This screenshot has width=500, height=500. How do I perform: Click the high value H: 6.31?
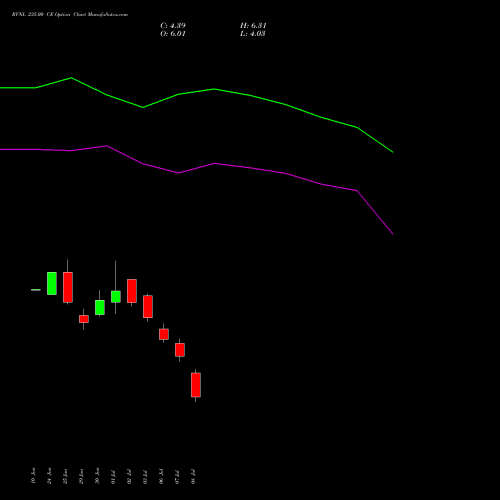[x=253, y=26]
